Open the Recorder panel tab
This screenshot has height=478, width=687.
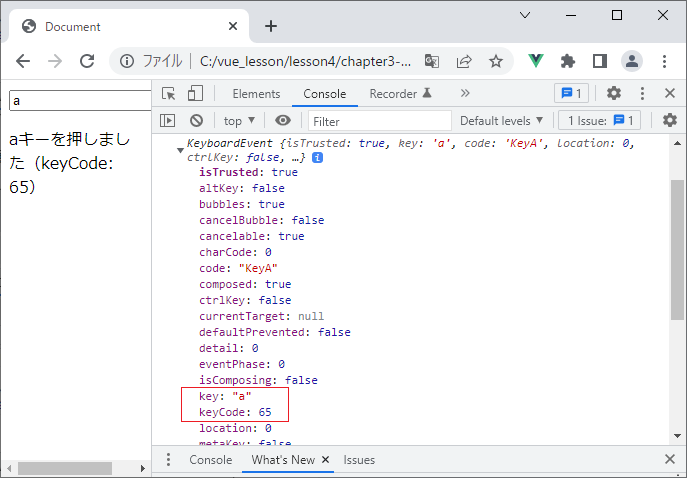click(400, 94)
